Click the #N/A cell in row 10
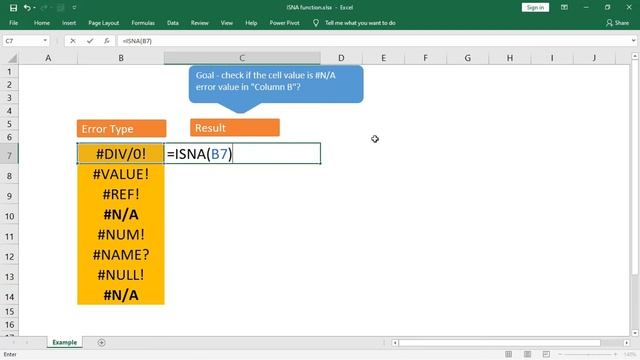 [121, 215]
